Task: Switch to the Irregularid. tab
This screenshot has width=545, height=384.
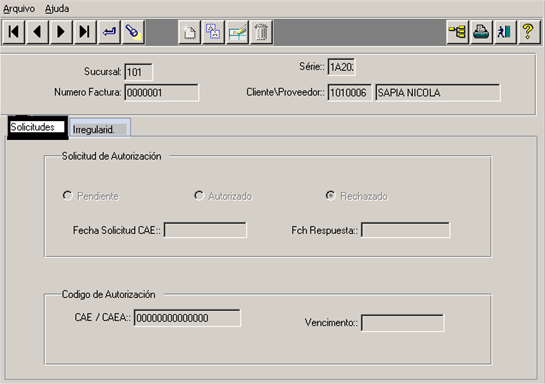Action: pyautogui.click(x=100, y=128)
